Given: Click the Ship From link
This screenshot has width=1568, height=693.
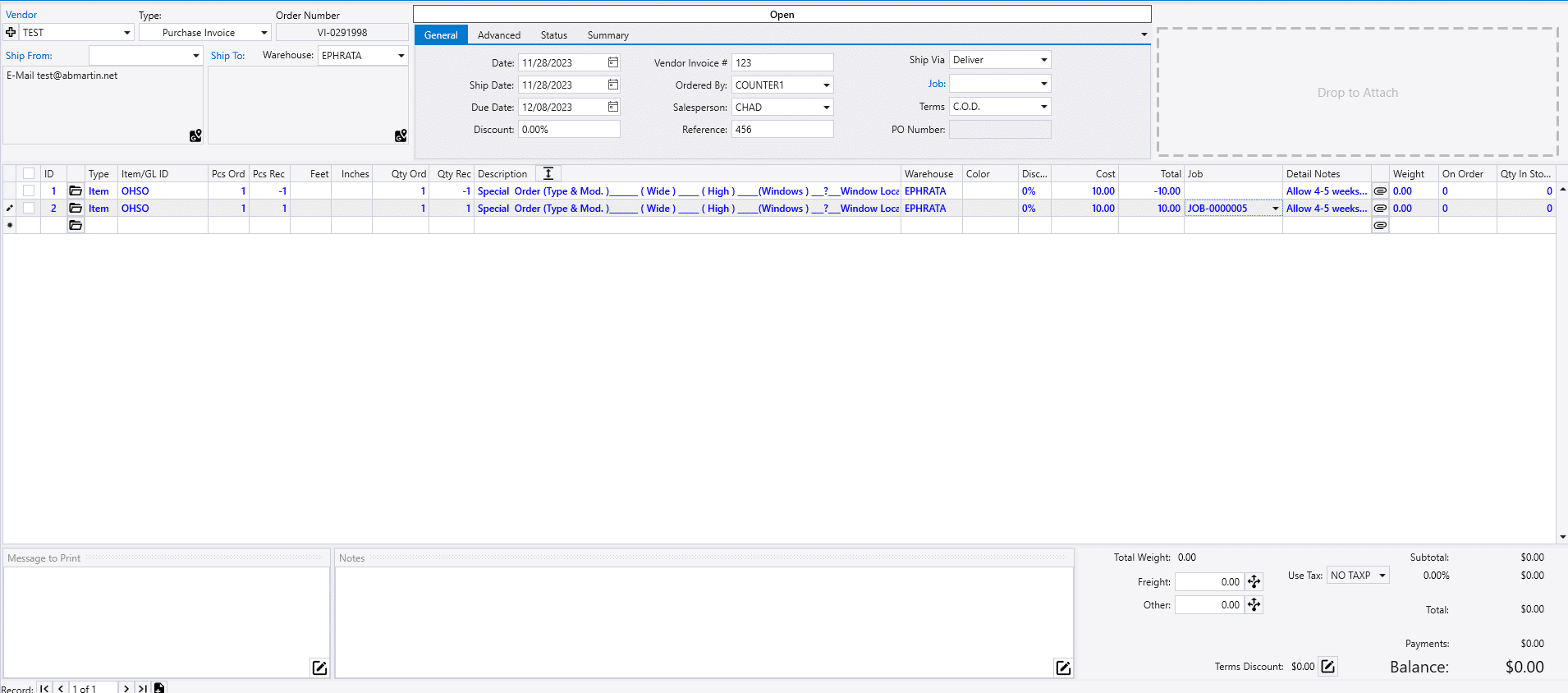Looking at the screenshot, I should (x=29, y=56).
